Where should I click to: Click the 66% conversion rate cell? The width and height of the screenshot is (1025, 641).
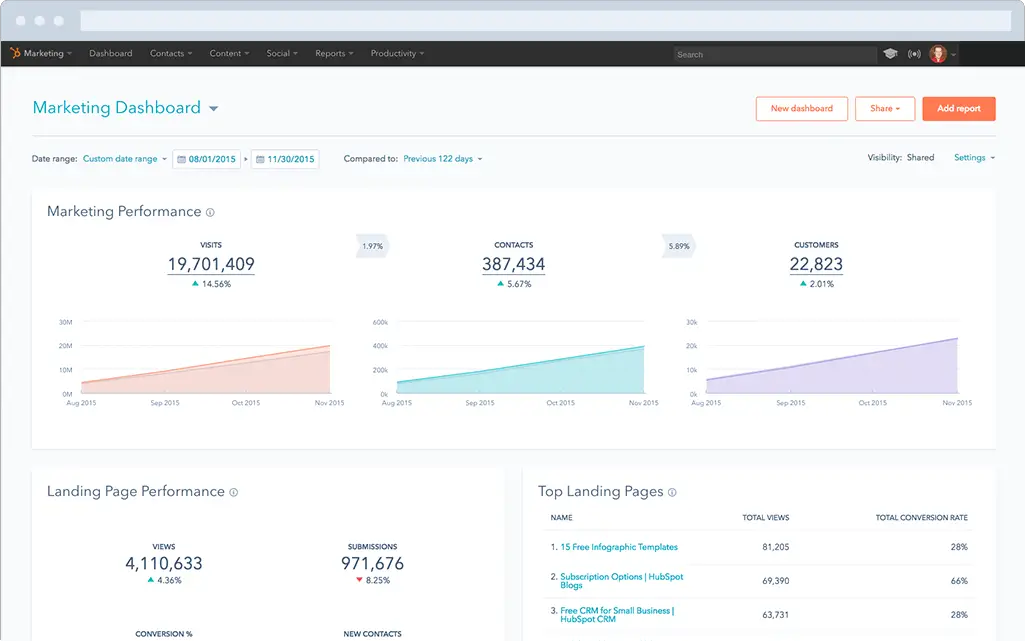[x=959, y=581]
